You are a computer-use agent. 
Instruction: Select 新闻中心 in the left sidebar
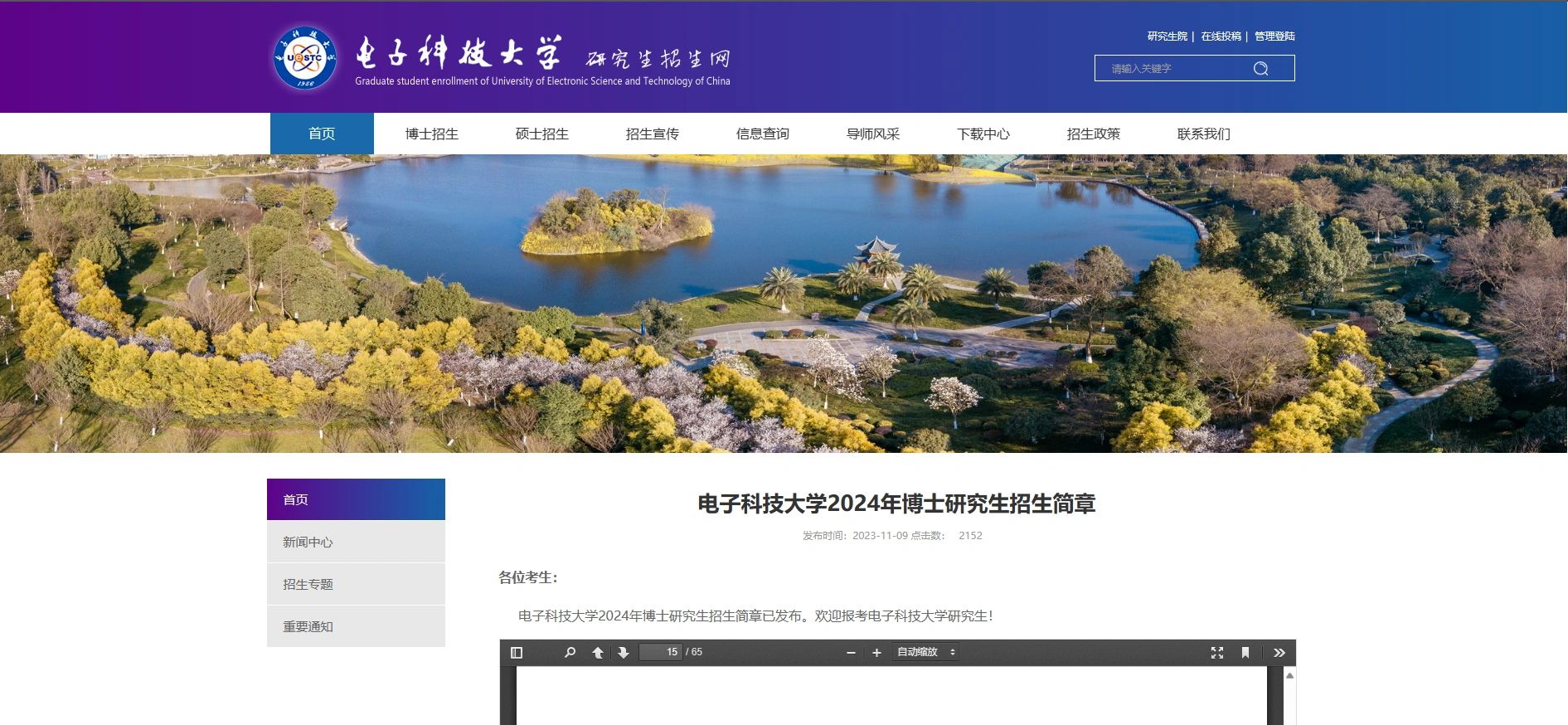click(x=356, y=542)
